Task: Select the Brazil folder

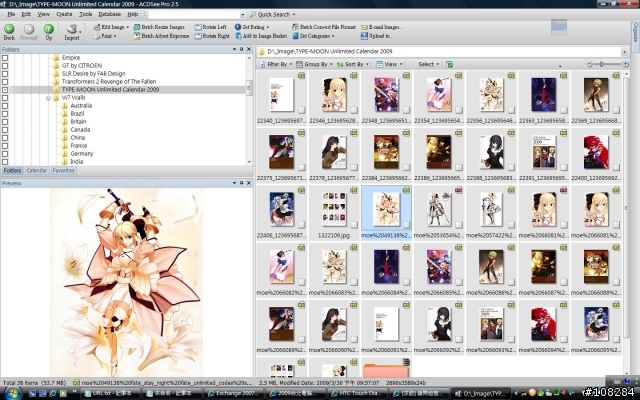Action: 77,113
